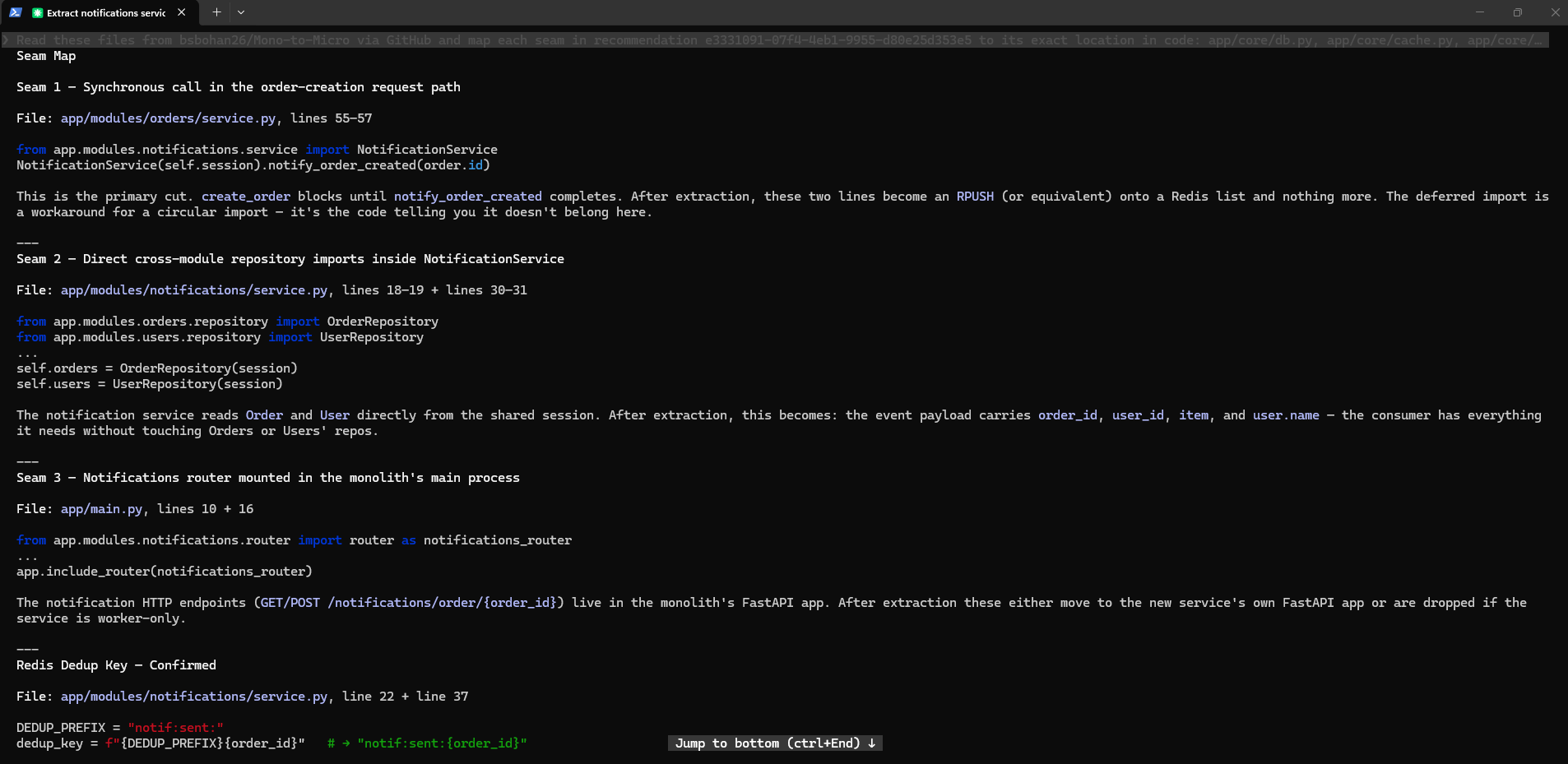This screenshot has width=1568, height=764.
Task: Click the 'GET/POST' highlighted text
Action: coord(290,603)
